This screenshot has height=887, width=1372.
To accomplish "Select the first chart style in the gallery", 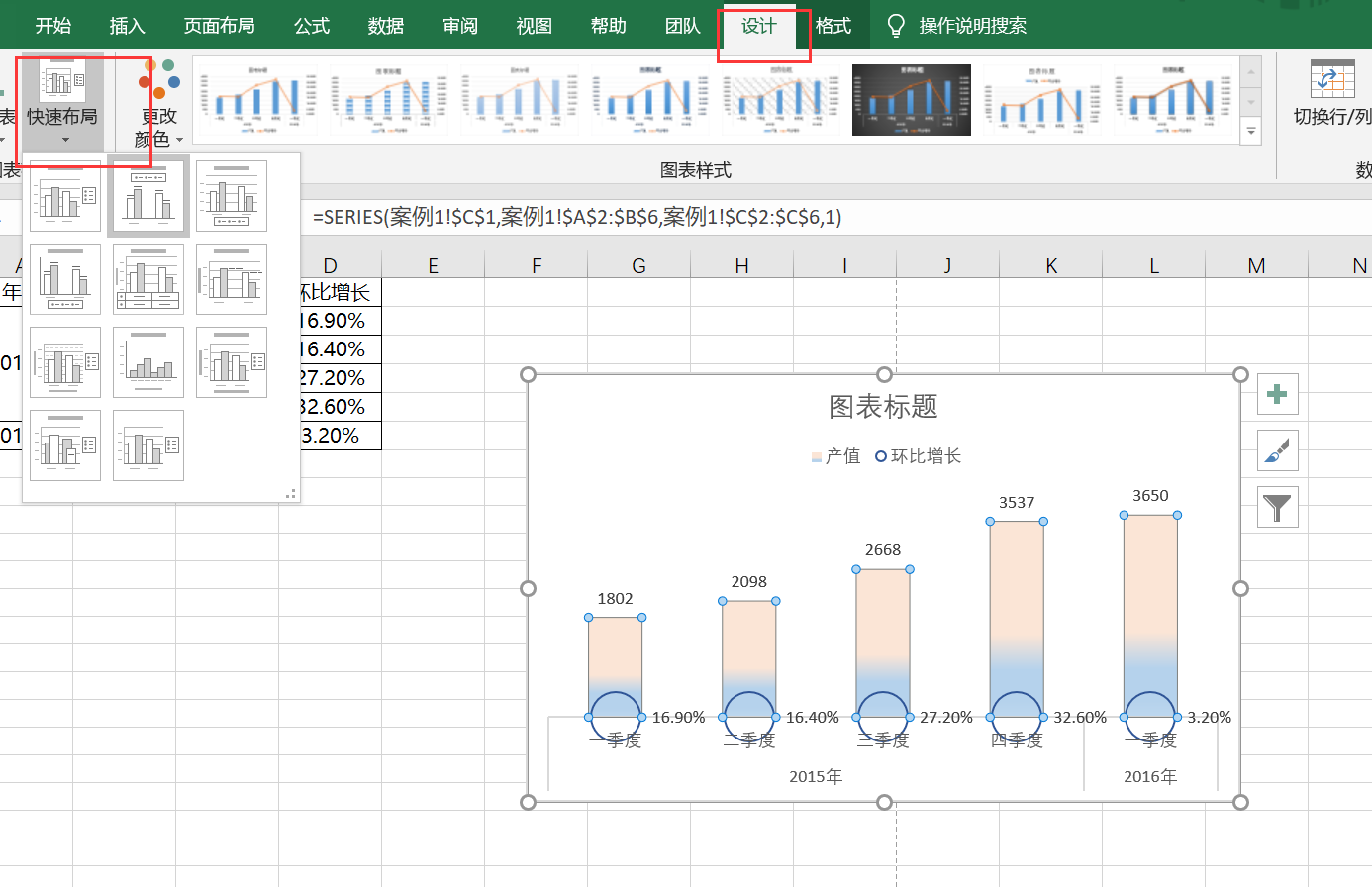I will (257, 99).
